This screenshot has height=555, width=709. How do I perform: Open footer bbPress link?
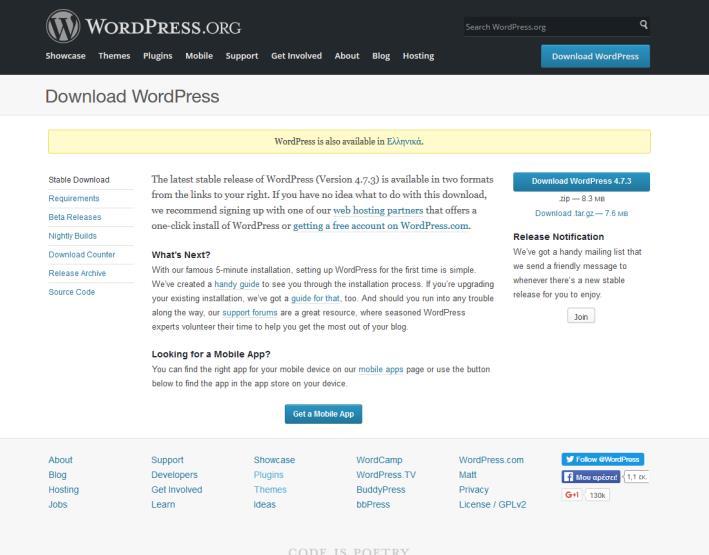[x=373, y=505]
